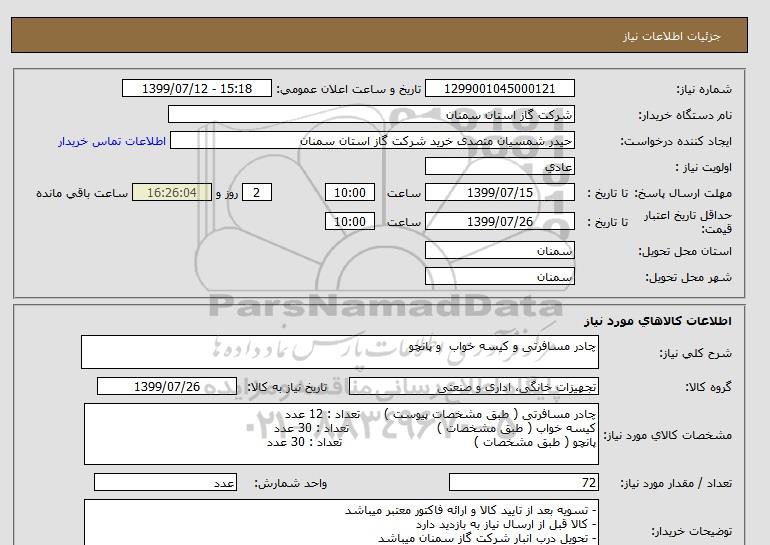Click the تاریخ نیاز به کالا label
Screen dimensions: 770x545
pos(286,387)
